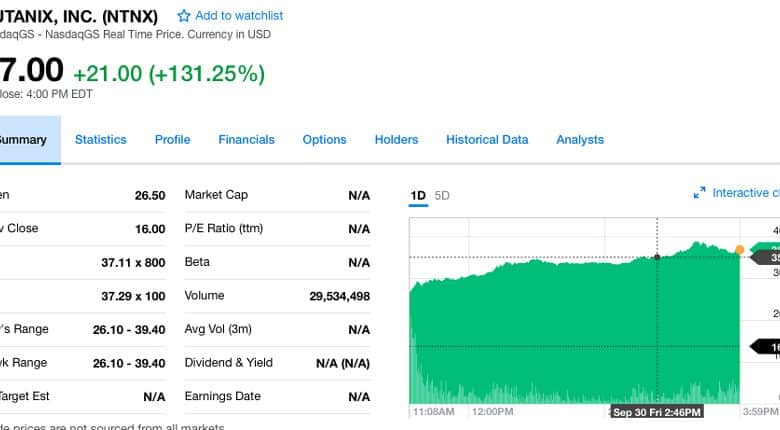The height and width of the screenshot is (430, 780).
Task: Click the Beta label
Action: coord(197,262)
